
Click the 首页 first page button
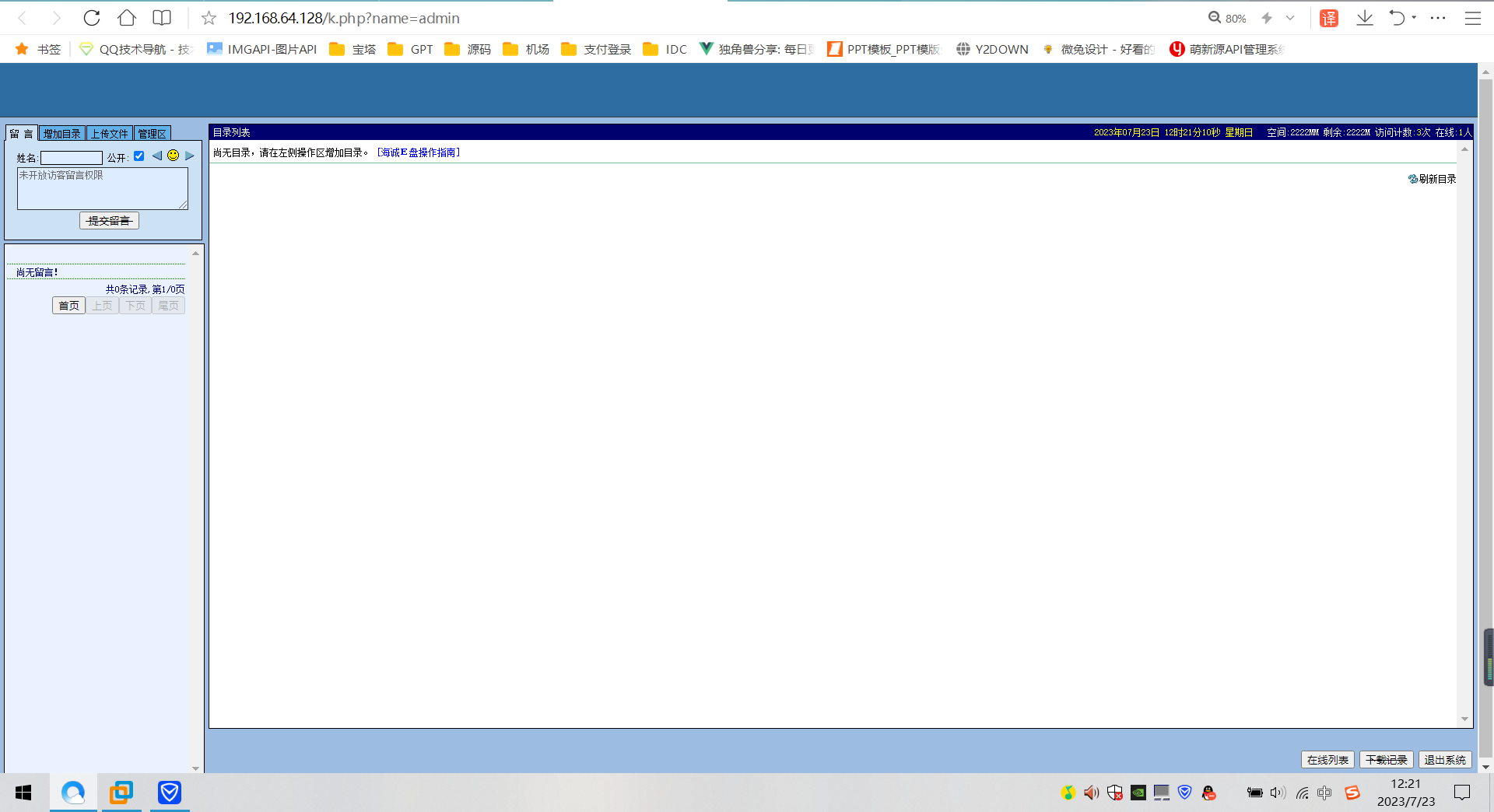coord(68,306)
